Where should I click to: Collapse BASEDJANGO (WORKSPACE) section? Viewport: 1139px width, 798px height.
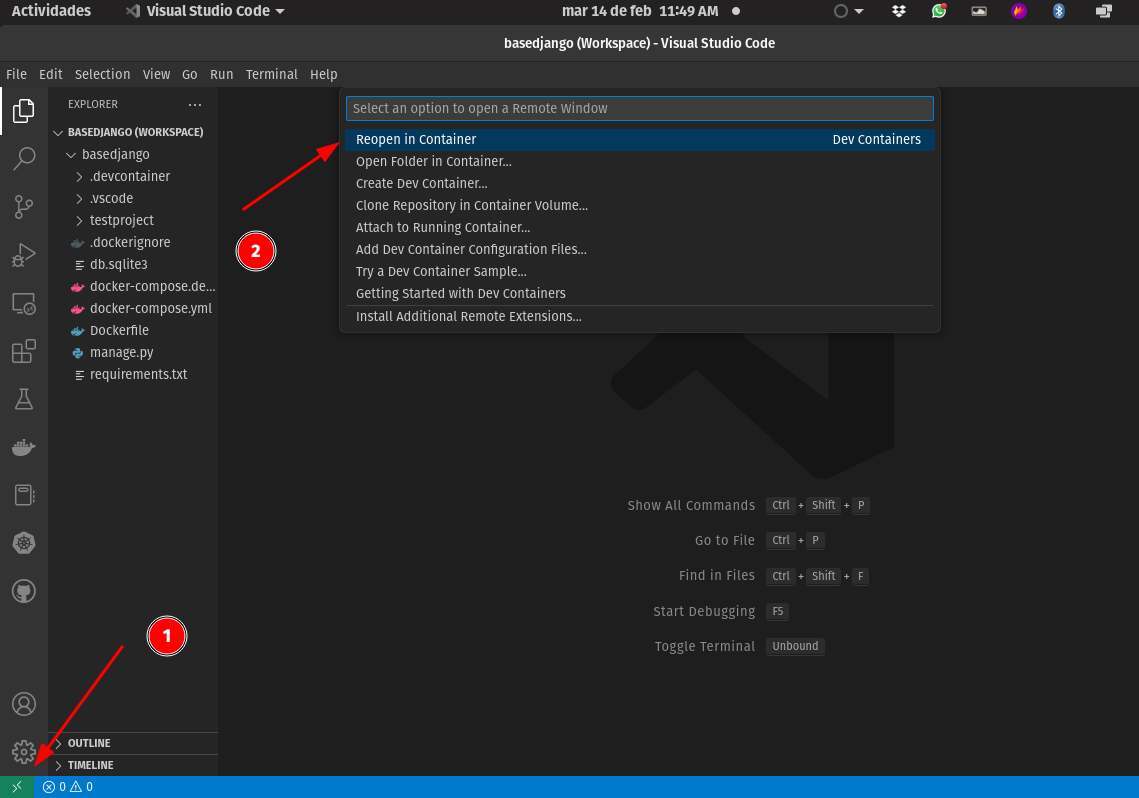[x=133, y=132]
